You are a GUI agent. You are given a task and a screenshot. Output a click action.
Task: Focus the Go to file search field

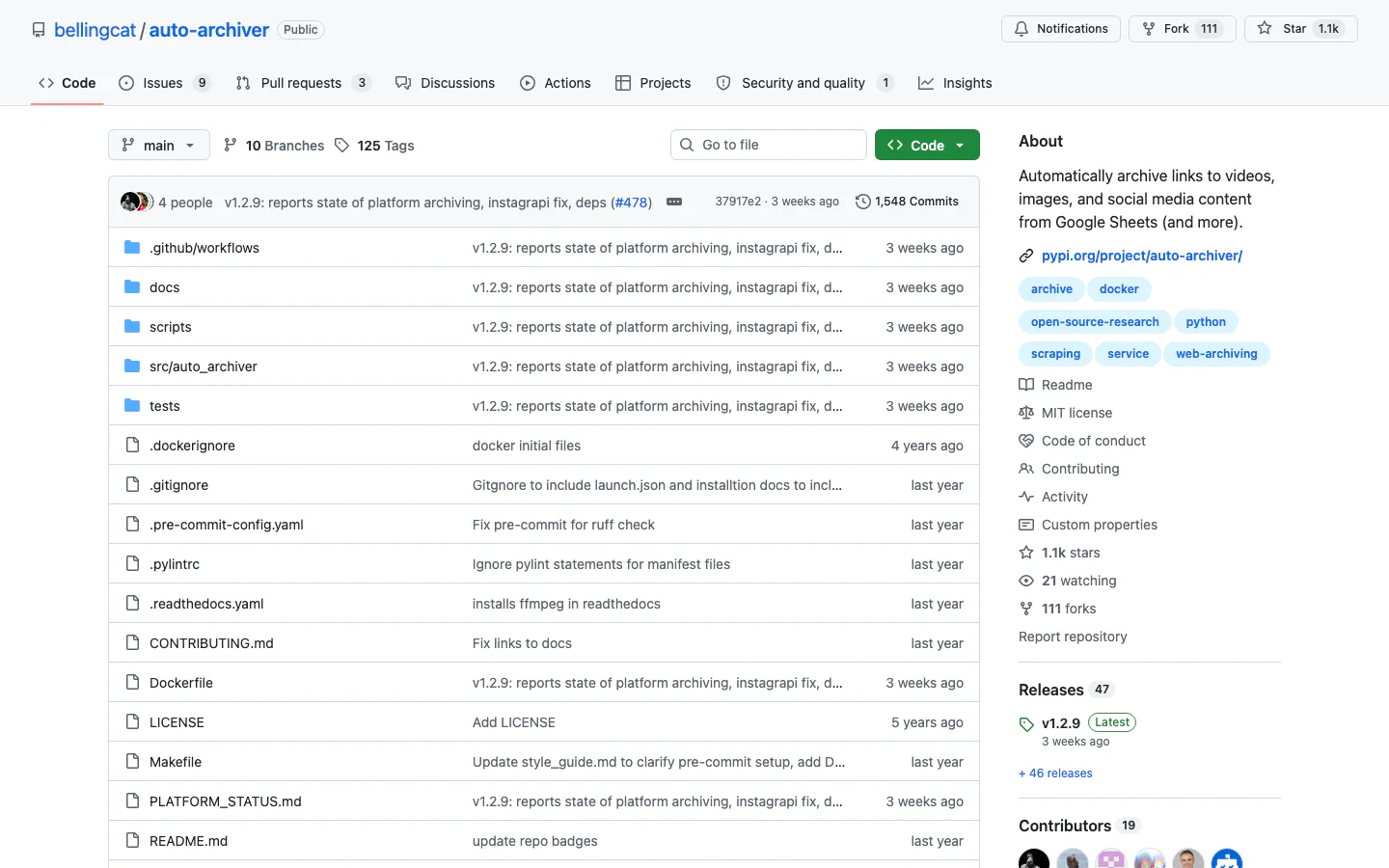769,145
